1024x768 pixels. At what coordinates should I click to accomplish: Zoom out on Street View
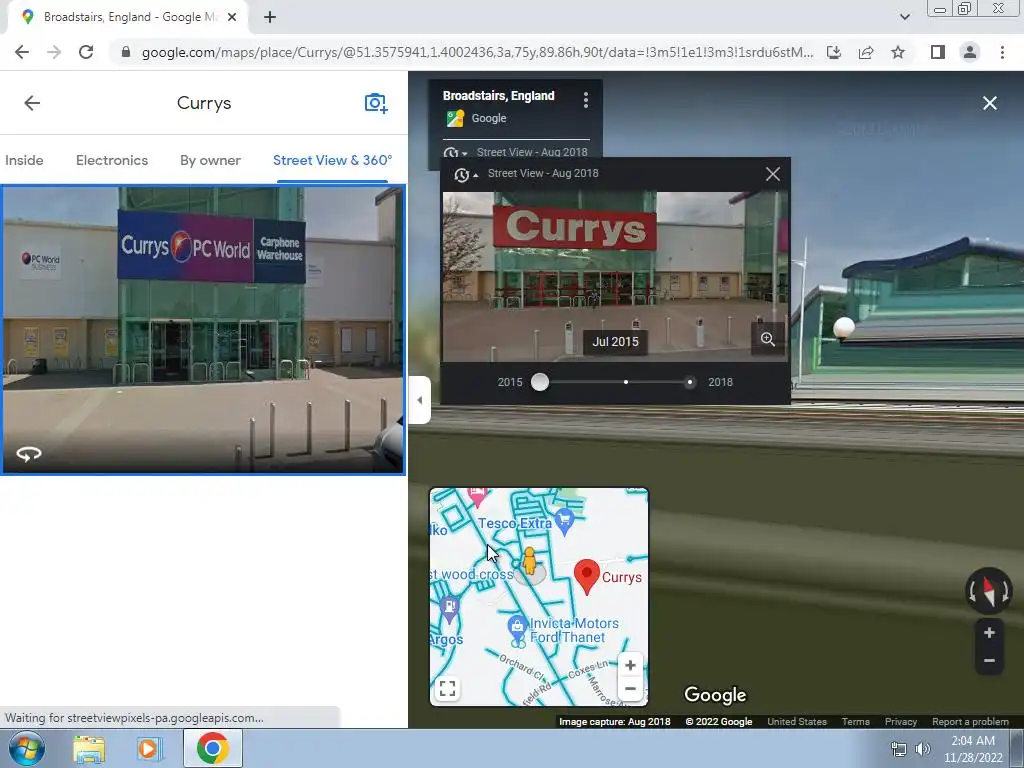989,660
